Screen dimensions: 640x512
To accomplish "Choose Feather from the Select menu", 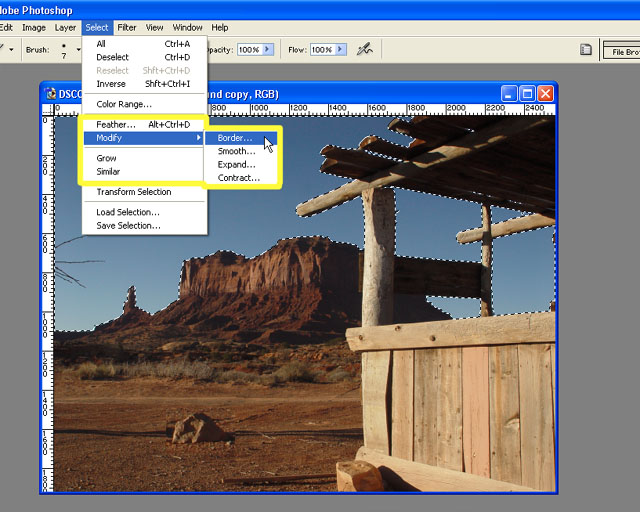I will pos(144,125).
